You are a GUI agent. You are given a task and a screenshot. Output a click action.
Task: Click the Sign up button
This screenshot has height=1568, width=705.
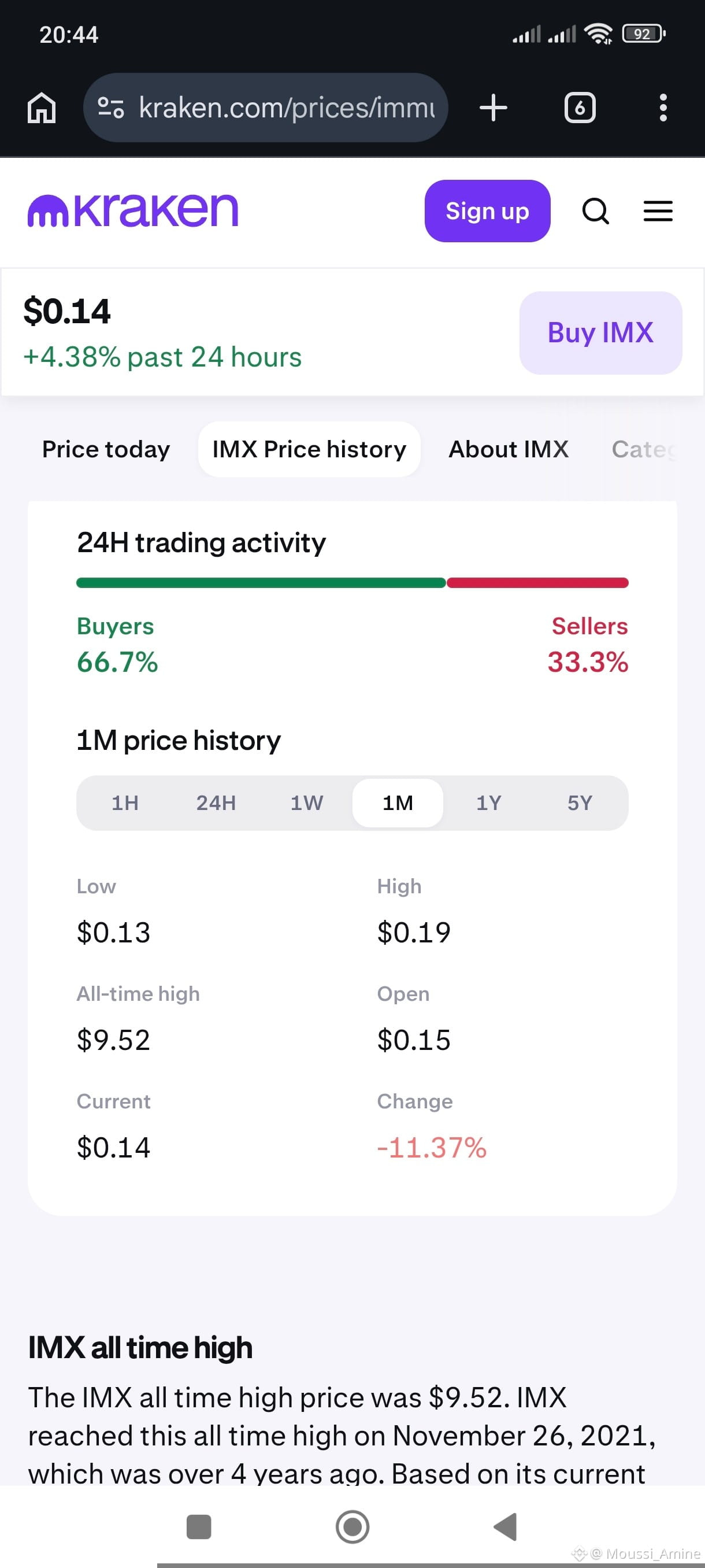pos(487,210)
